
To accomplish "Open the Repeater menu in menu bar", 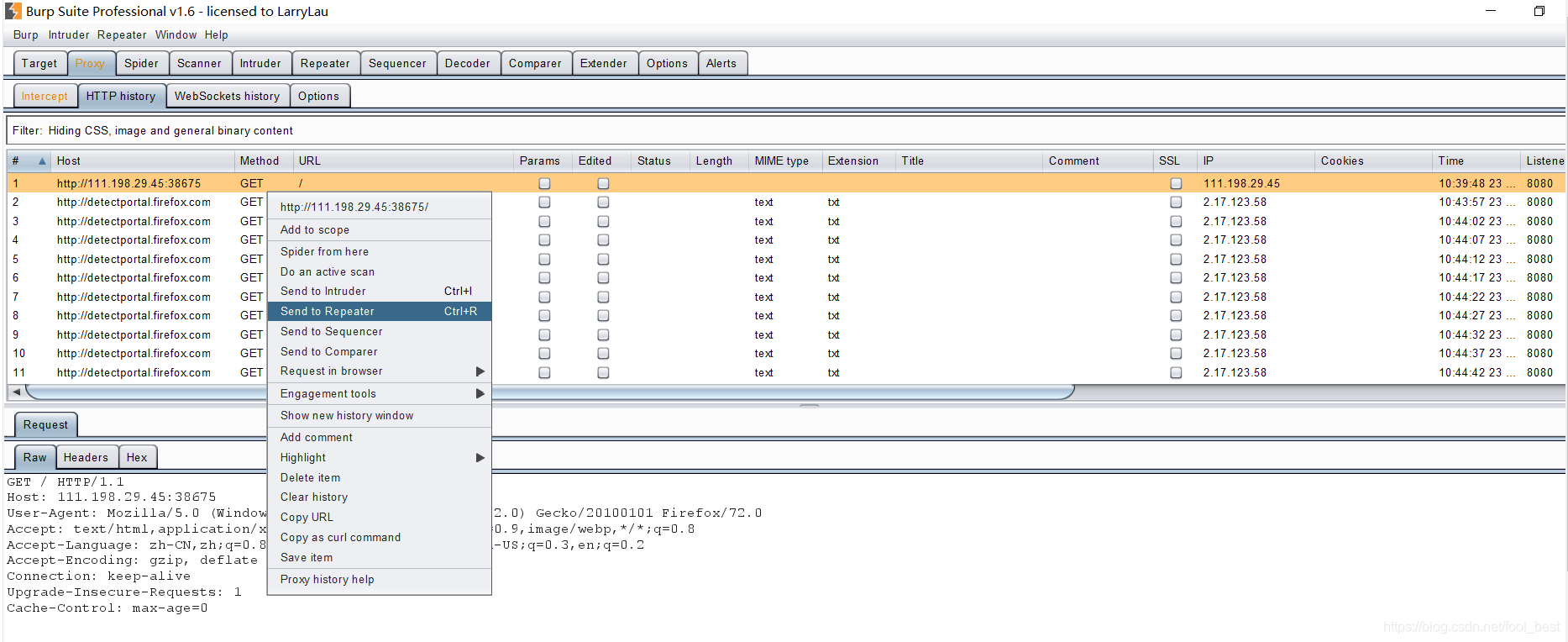I will coord(122,35).
